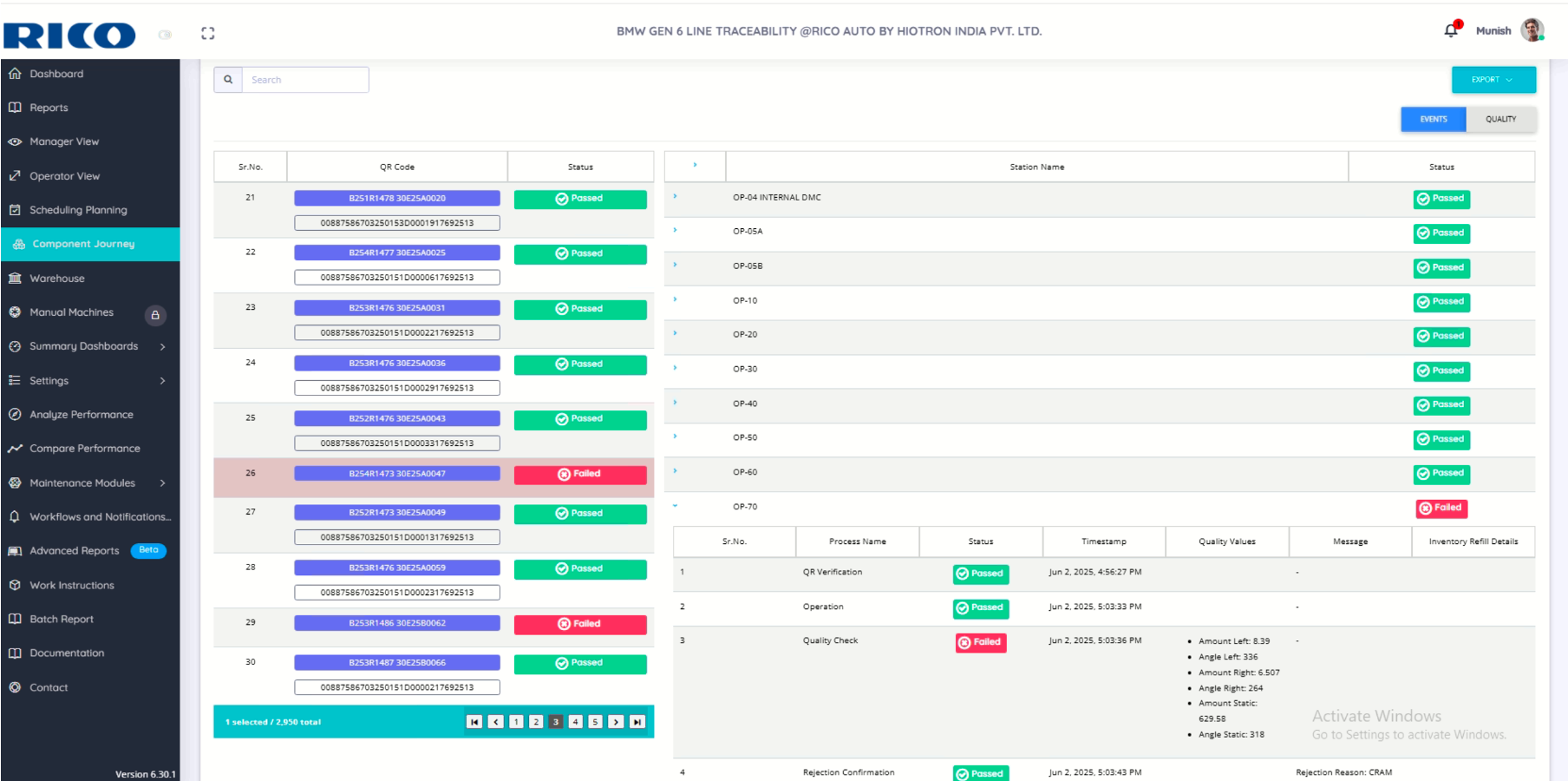This screenshot has width=1568, height=781.
Task: Go to first page of results
Action: click(474, 722)
